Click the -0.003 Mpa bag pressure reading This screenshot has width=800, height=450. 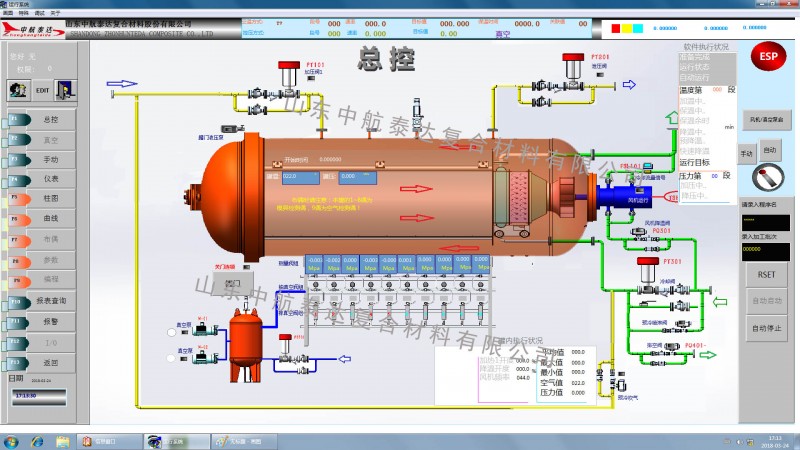coord(369,264)
